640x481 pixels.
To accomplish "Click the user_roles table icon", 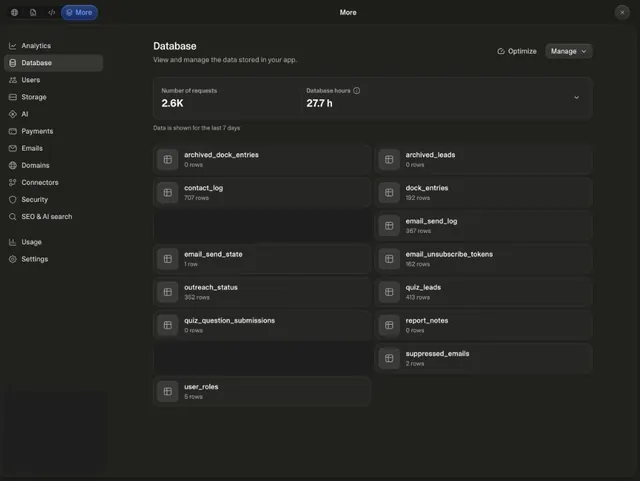I will click(x=168, y=391).
